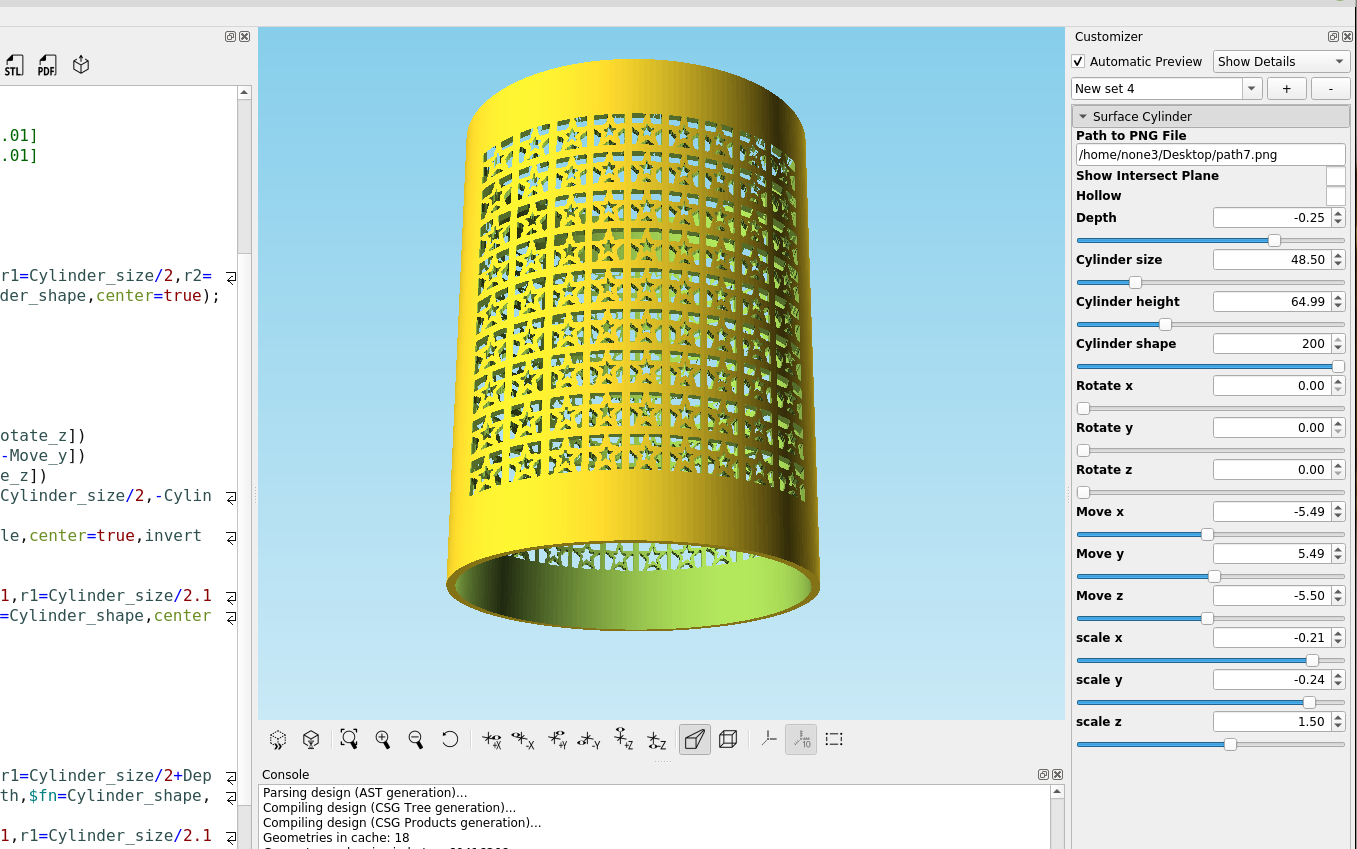Screen dimensions: 1357x849
Task: Uncheck Automatic Preview in the Customizer
Action: click(1078, 61)
